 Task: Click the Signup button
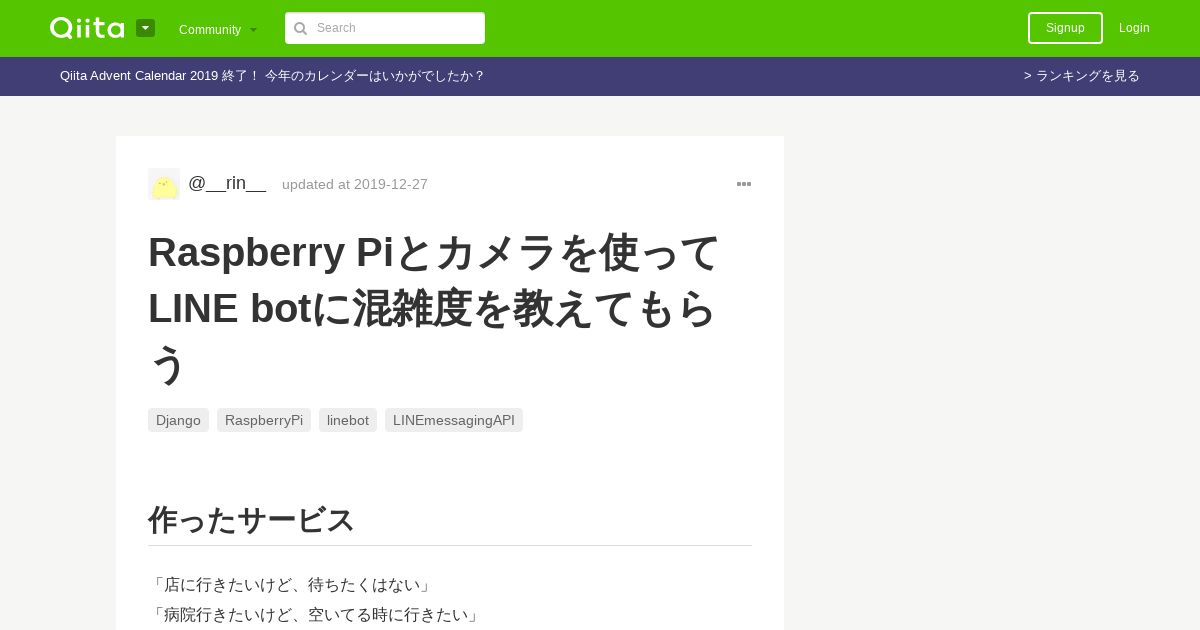click(1065, 28)
